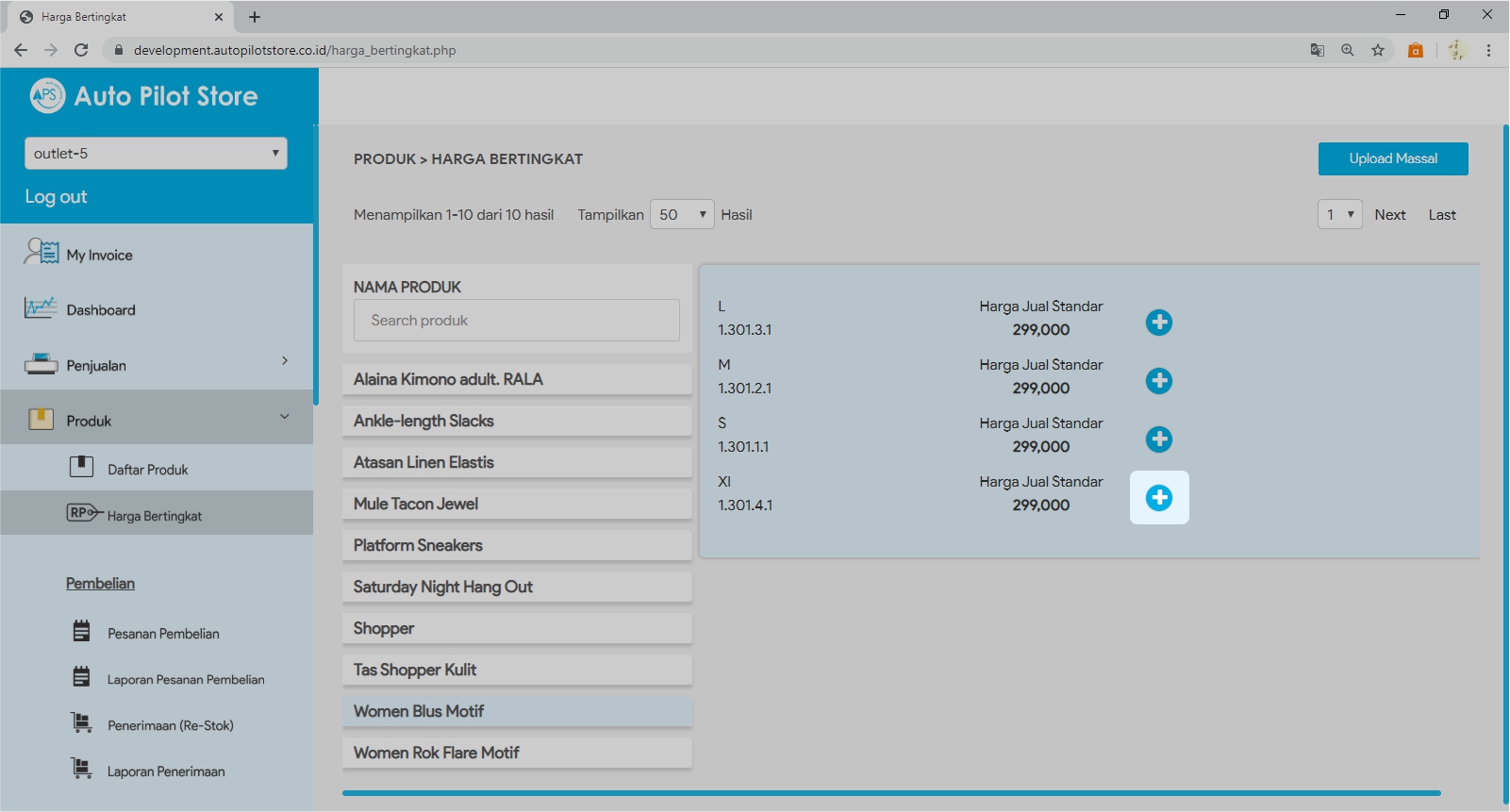This screenshot has height=812, width=1510.
Task: Click the Search produk input field
Action: (x=516, y=321)
